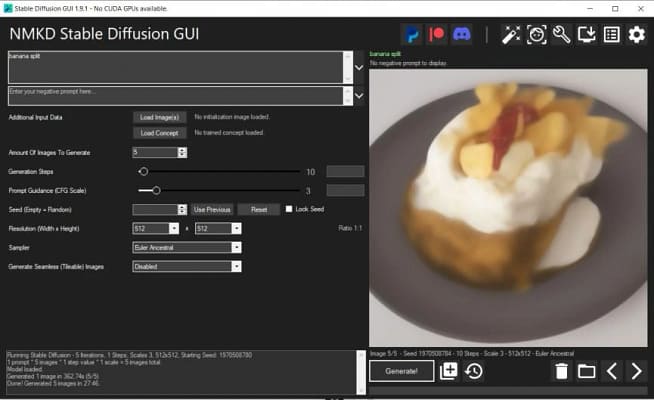Minimize the Stable Diffusion GUI window
This screenshot has width=654, height=400.
click(590, 8)
